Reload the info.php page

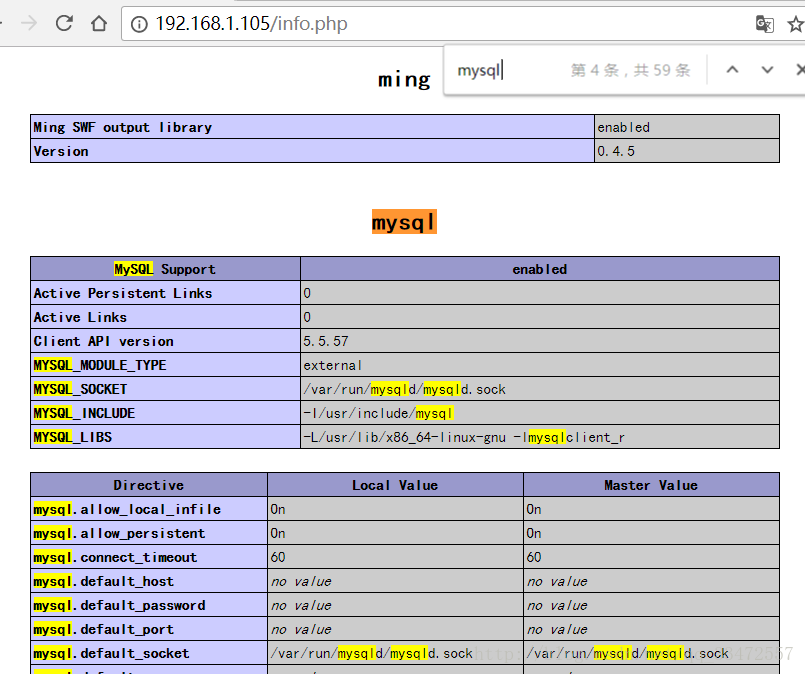click(x=64, y=24)
